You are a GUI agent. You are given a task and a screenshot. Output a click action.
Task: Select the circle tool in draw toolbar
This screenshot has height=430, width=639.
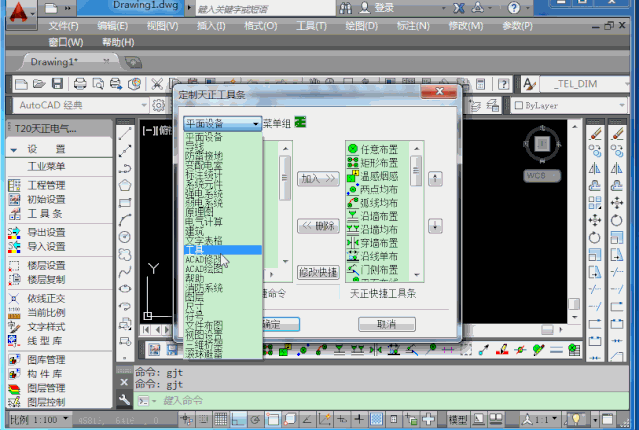(x=125, y=237)
